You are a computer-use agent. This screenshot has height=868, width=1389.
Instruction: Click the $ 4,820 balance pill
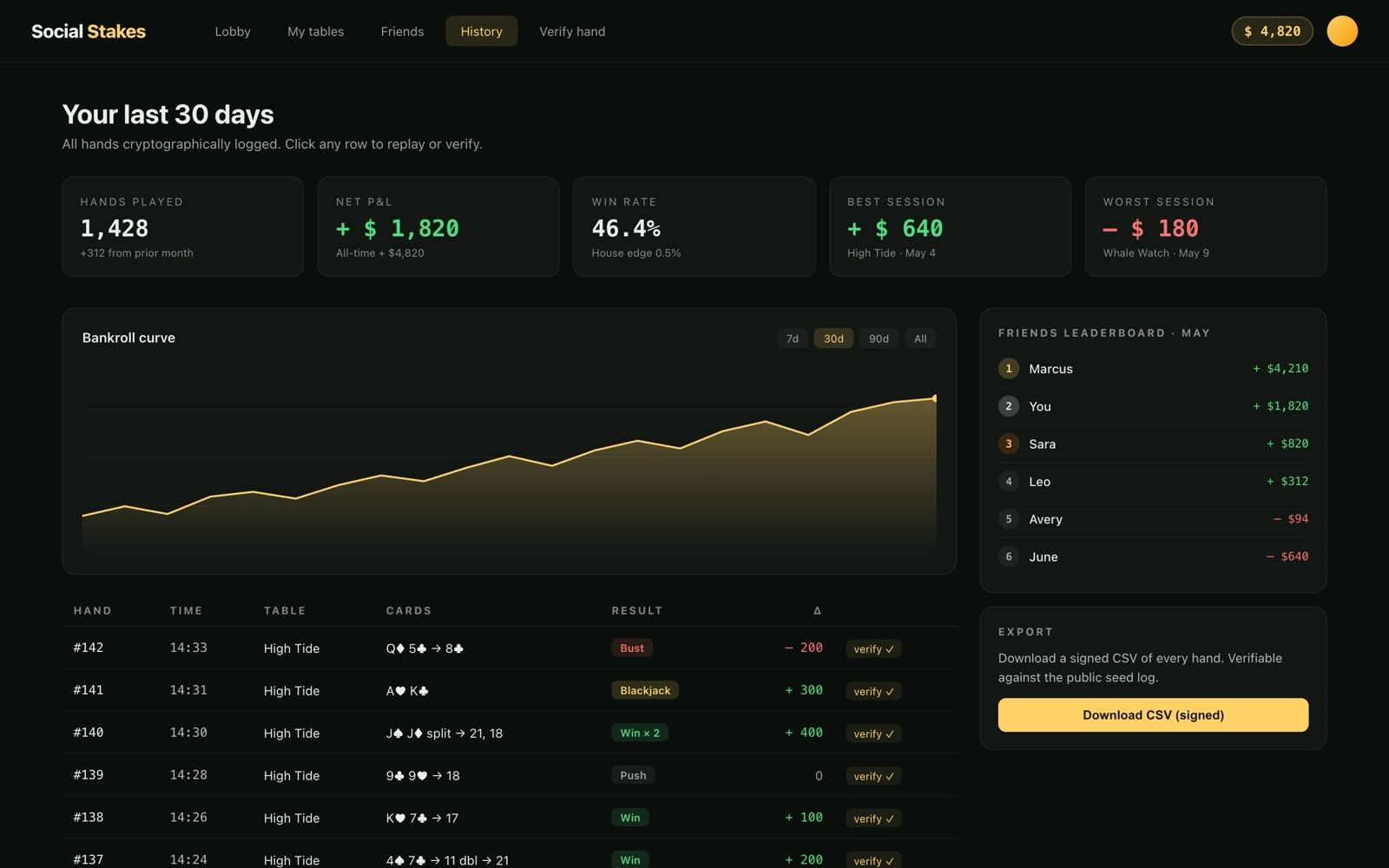coord(1272,31)
